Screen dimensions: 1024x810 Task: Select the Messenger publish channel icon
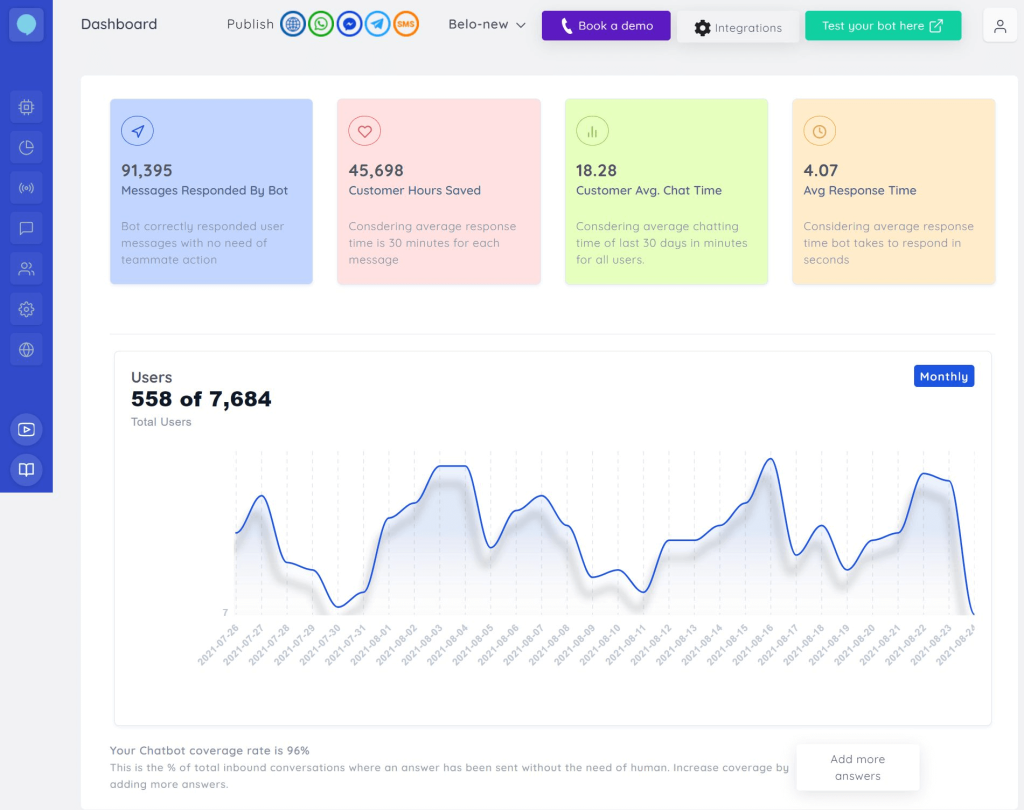click(x=349, y=25)
